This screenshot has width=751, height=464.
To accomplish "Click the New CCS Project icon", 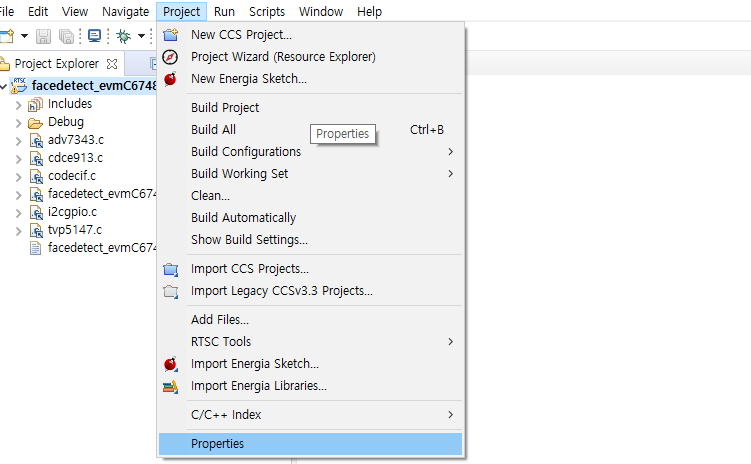I will 171,35.
